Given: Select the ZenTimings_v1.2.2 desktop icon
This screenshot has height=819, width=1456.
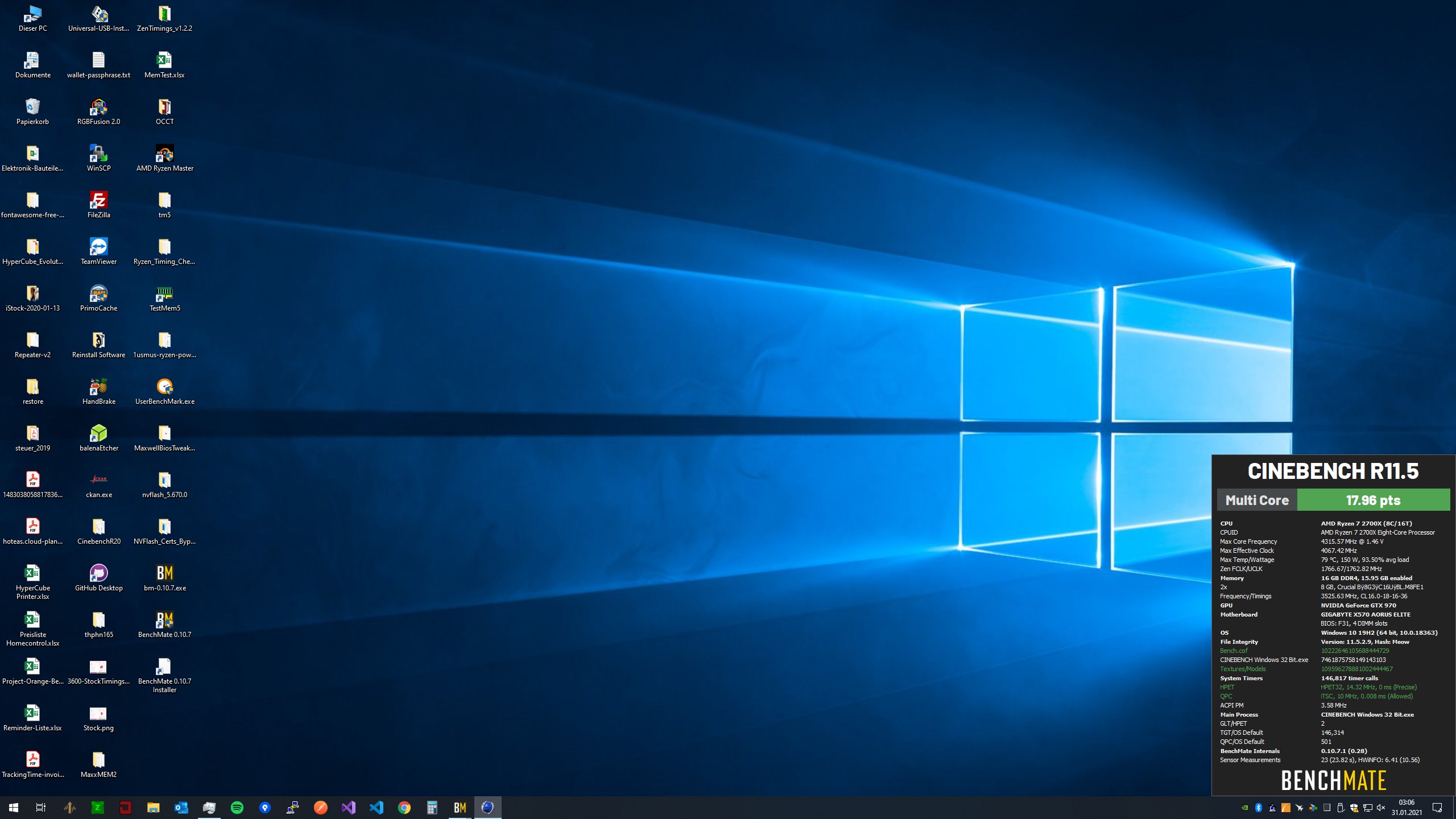Looking at the screenshot, I should 164,18.
